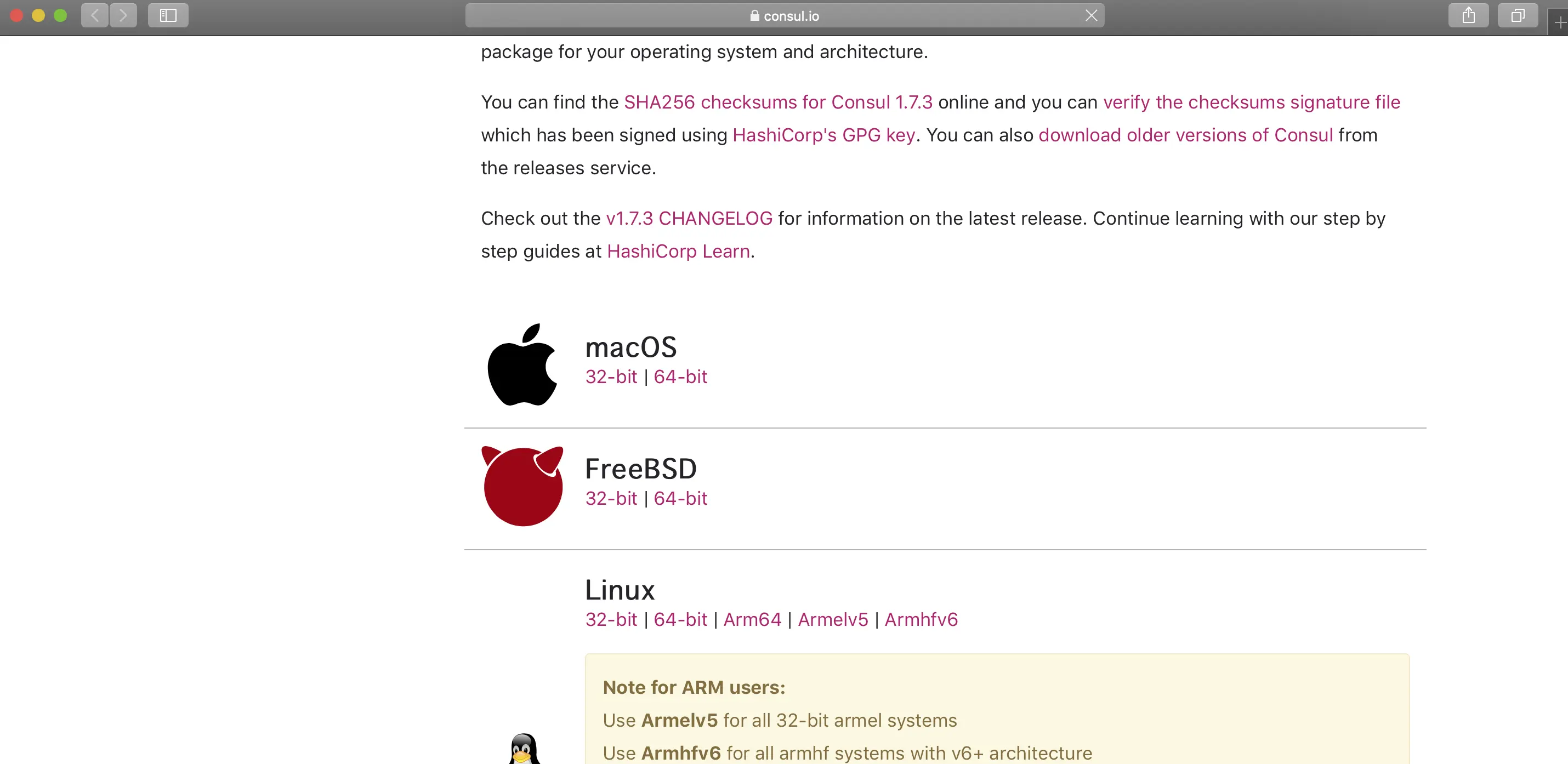Download Linux Arm64 package
Viewport: 1568px width, 764px height.
[x=752, y=620]
